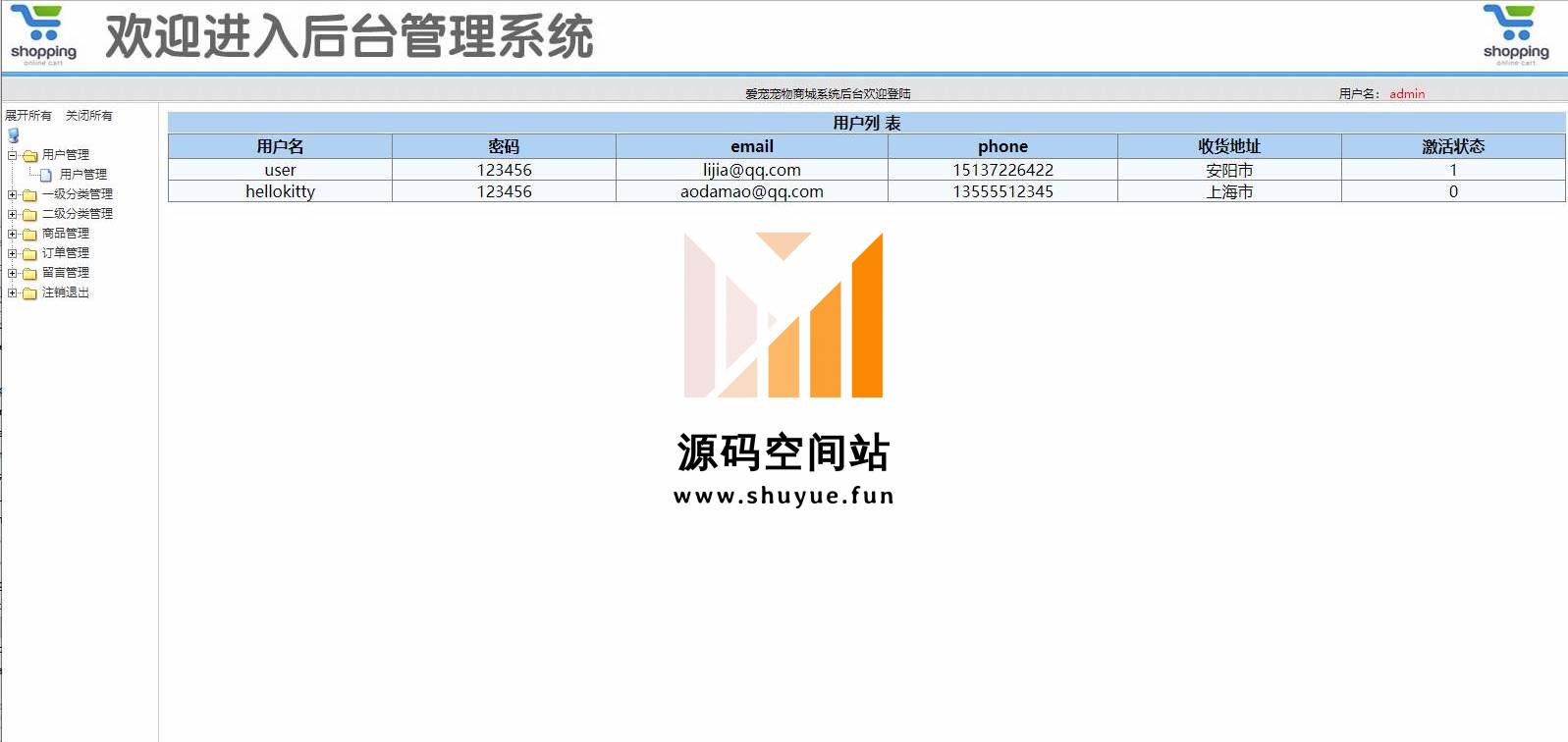Click the email cell aodamao@qq.com

(752, 191)
